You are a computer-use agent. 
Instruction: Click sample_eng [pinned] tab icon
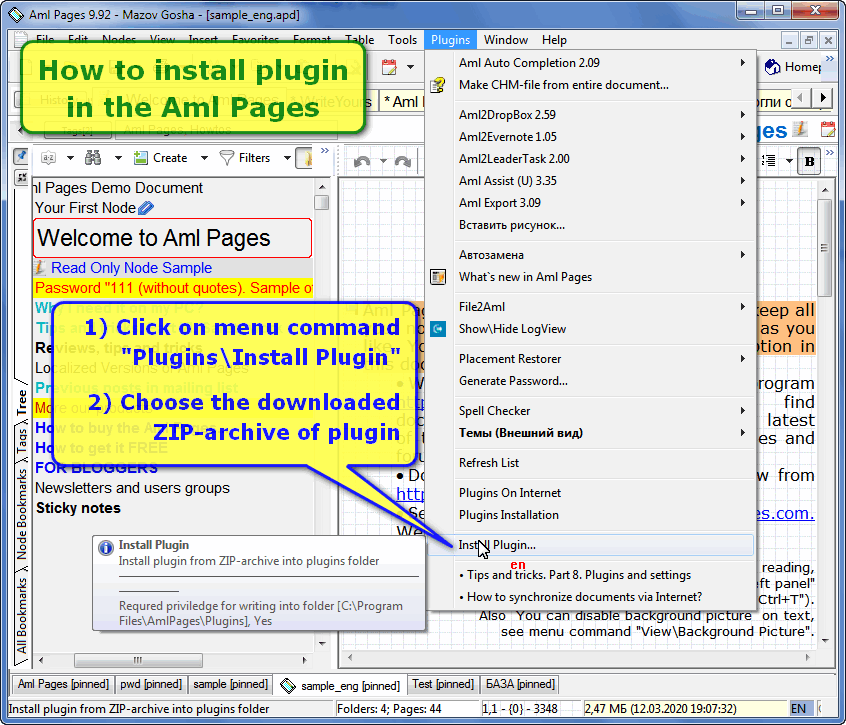pyautogui.click(x=288, y=686)
